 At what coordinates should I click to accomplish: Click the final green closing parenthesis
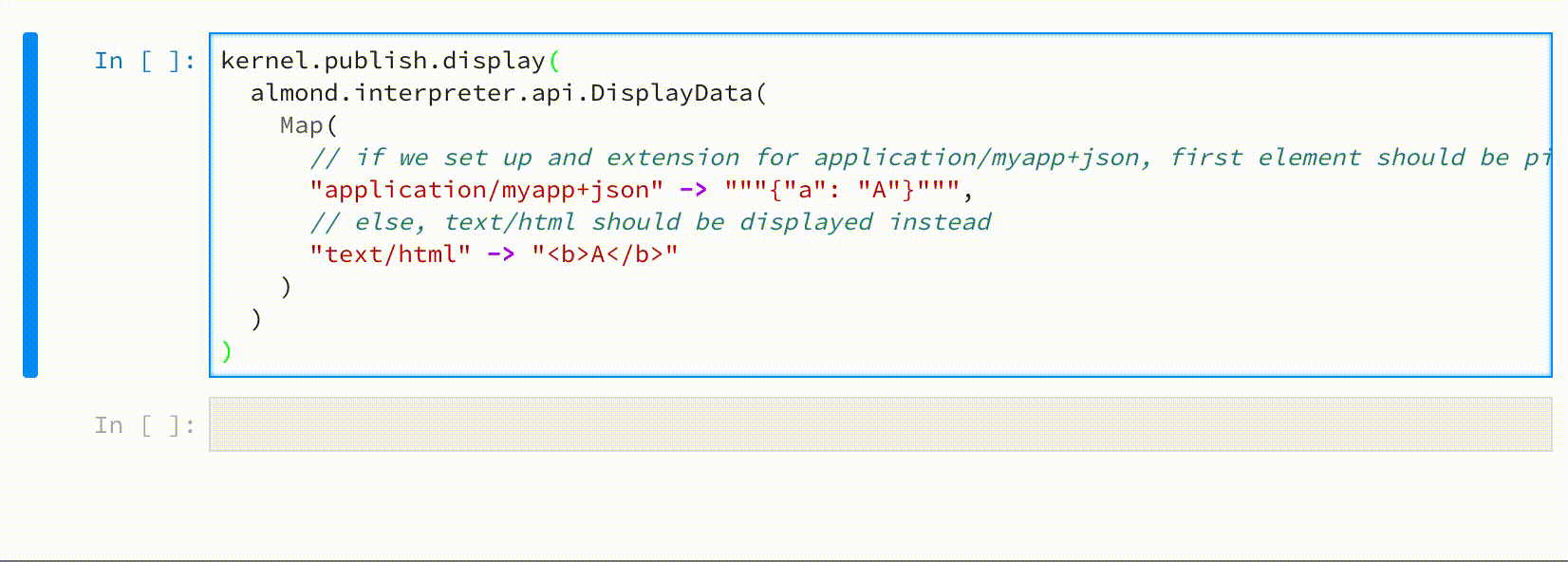pyautogui.click(x=227, y=351)
